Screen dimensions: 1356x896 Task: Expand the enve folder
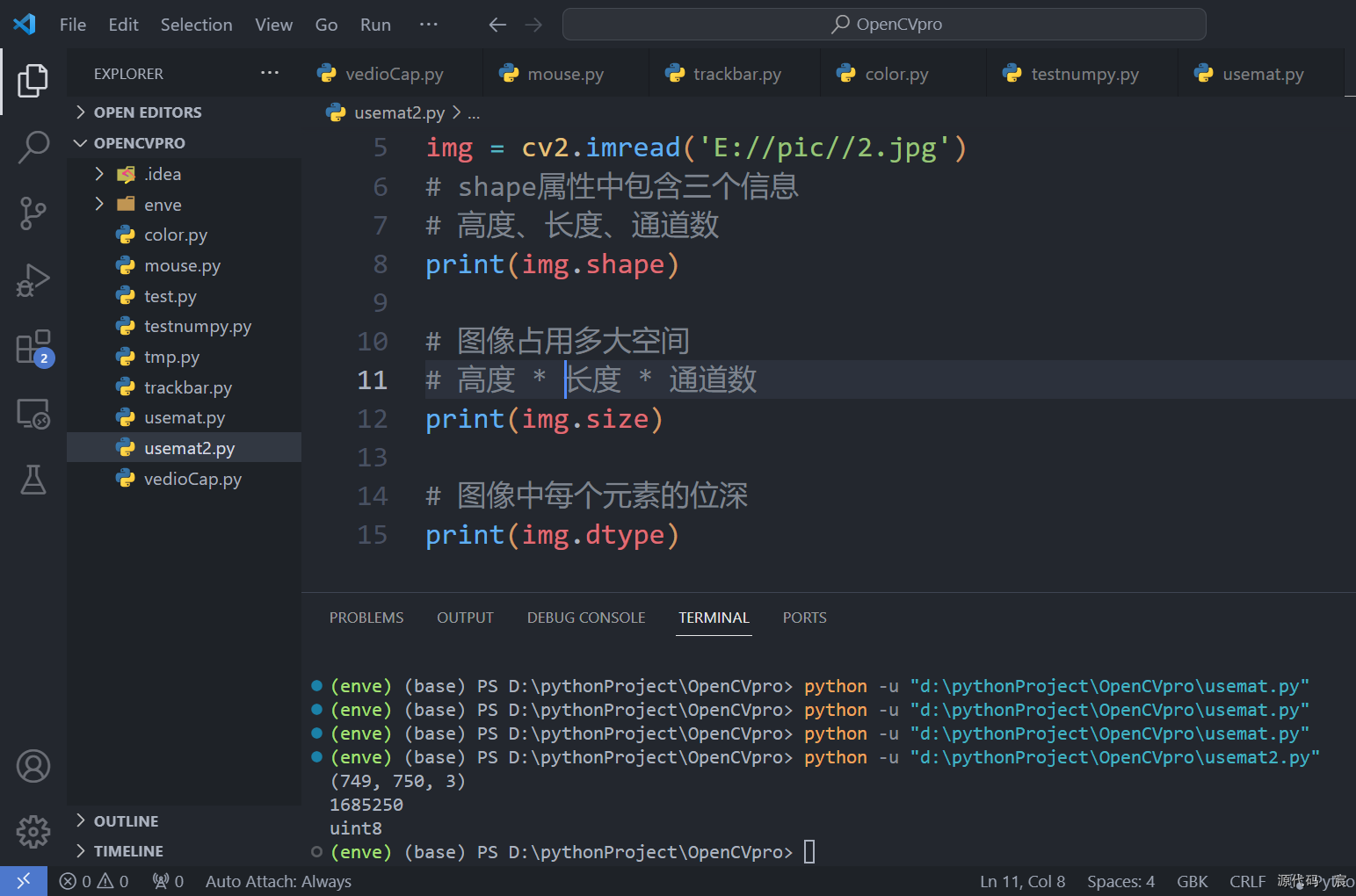pyautogui.click(x=184, y=205)
